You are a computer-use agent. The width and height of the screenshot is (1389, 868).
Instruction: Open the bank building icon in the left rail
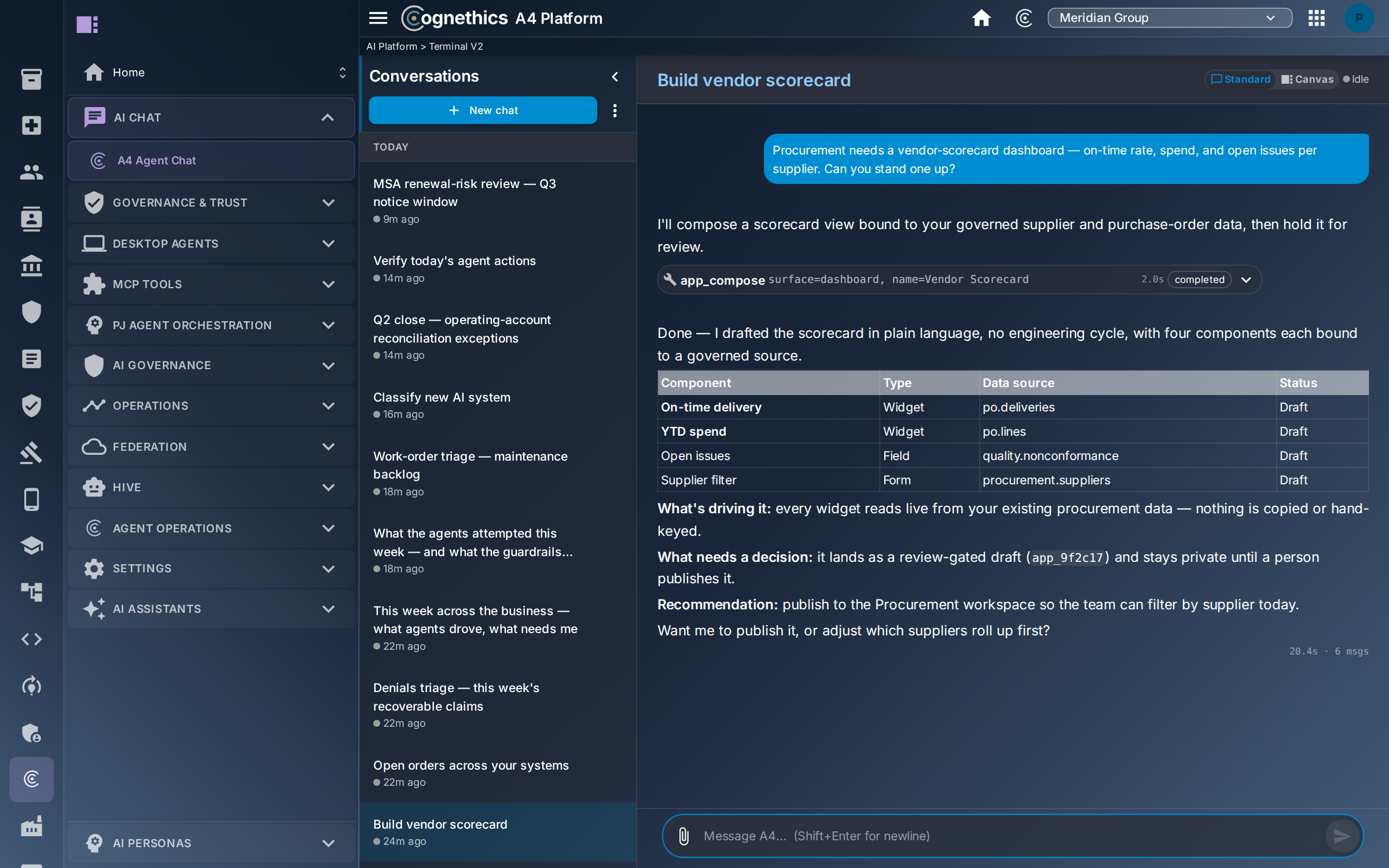click(x=31, y=266)
